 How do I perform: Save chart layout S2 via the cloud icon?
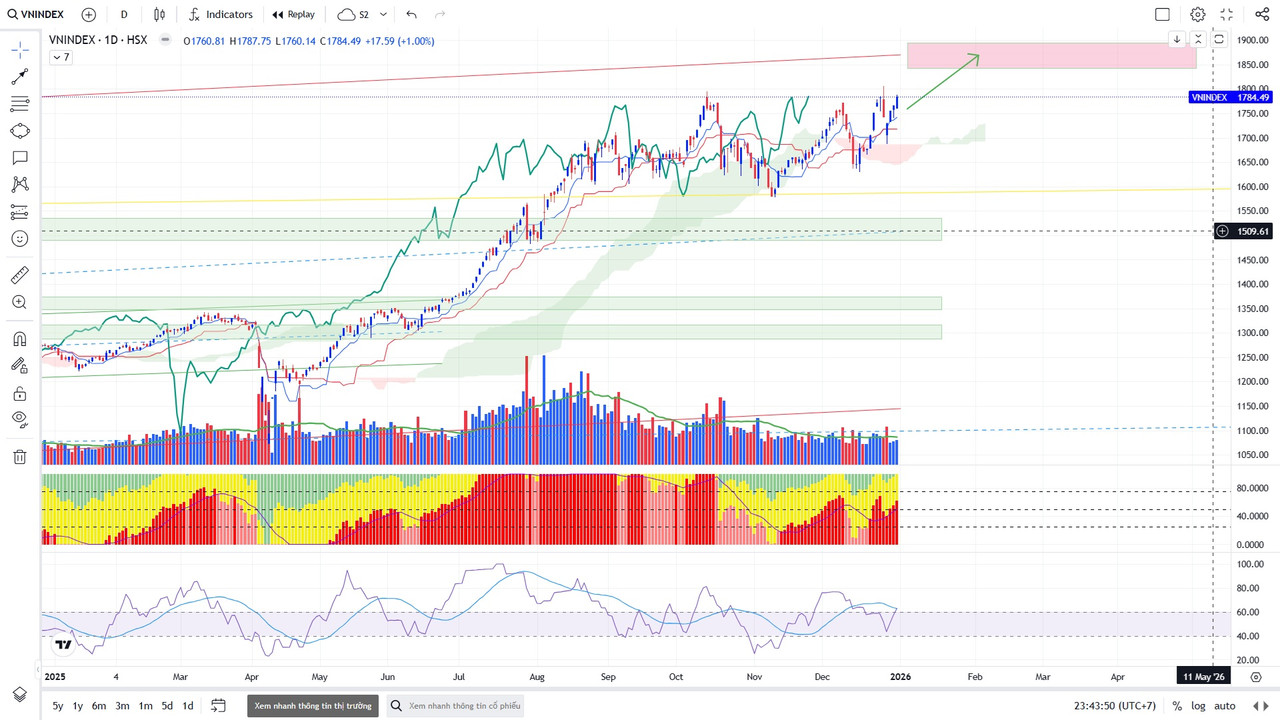coord(352,15)
